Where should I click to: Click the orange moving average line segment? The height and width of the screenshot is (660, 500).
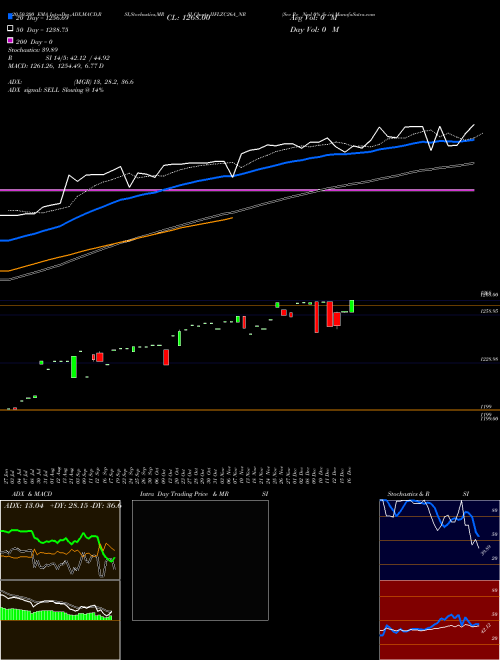116,244
